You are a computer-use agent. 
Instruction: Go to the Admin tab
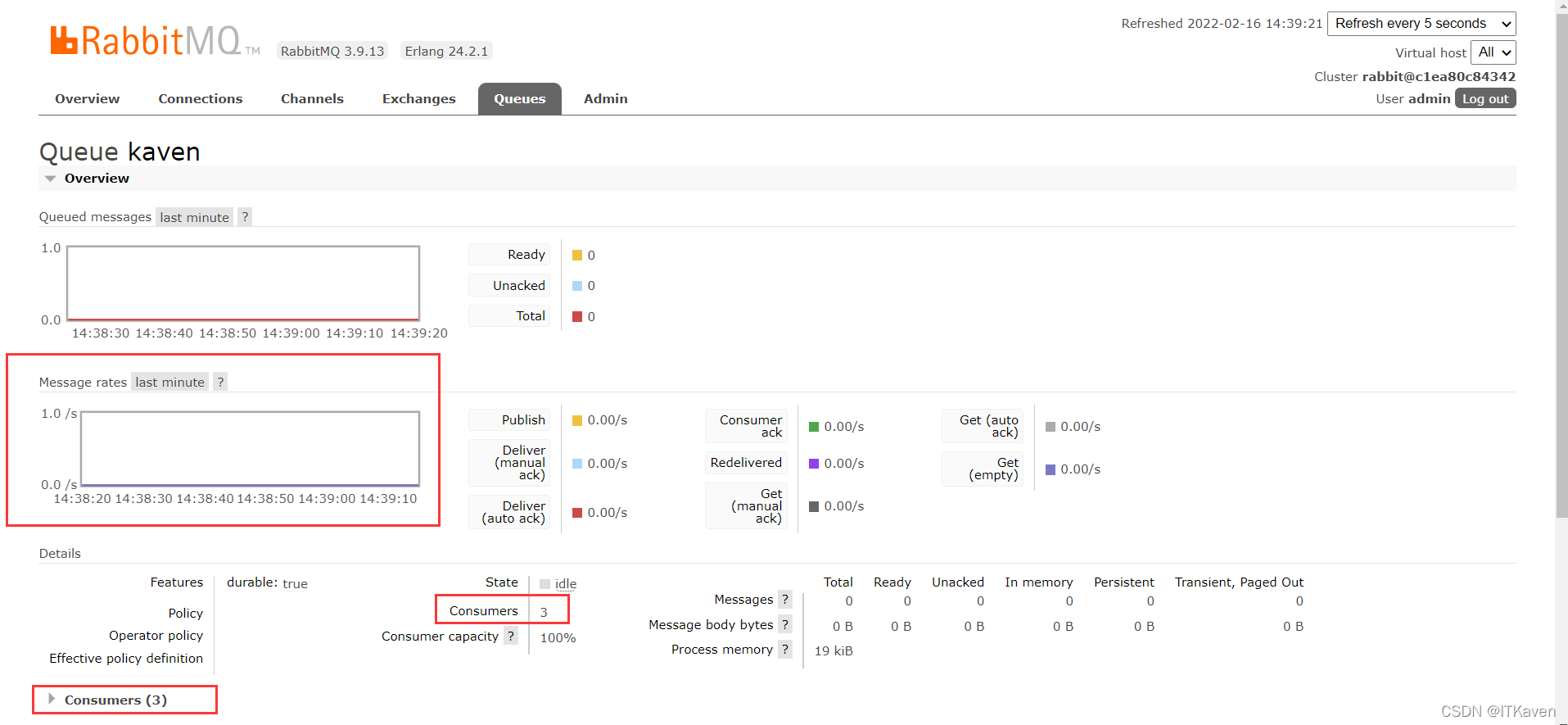pos(606,98)
